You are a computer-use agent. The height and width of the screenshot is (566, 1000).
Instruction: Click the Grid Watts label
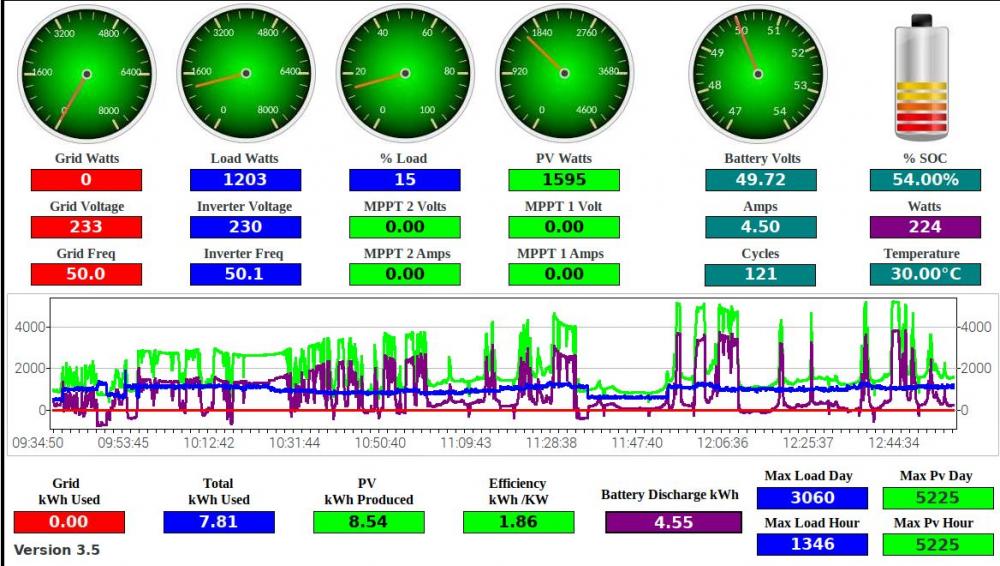(87, 158)
